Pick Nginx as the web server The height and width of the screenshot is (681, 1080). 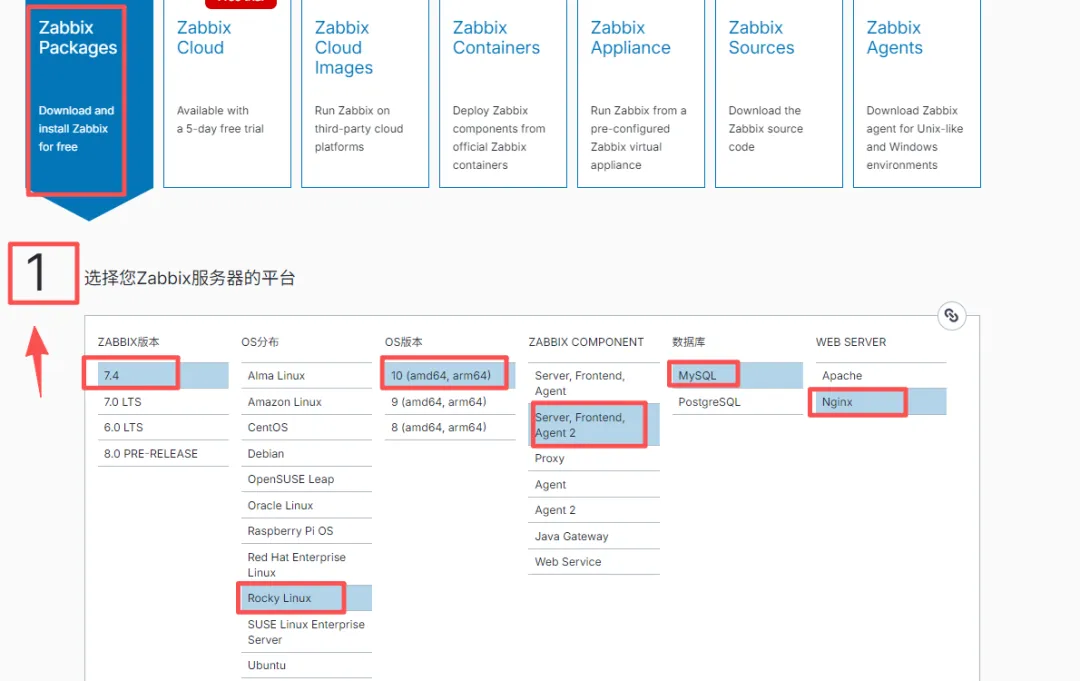(881, 401)
